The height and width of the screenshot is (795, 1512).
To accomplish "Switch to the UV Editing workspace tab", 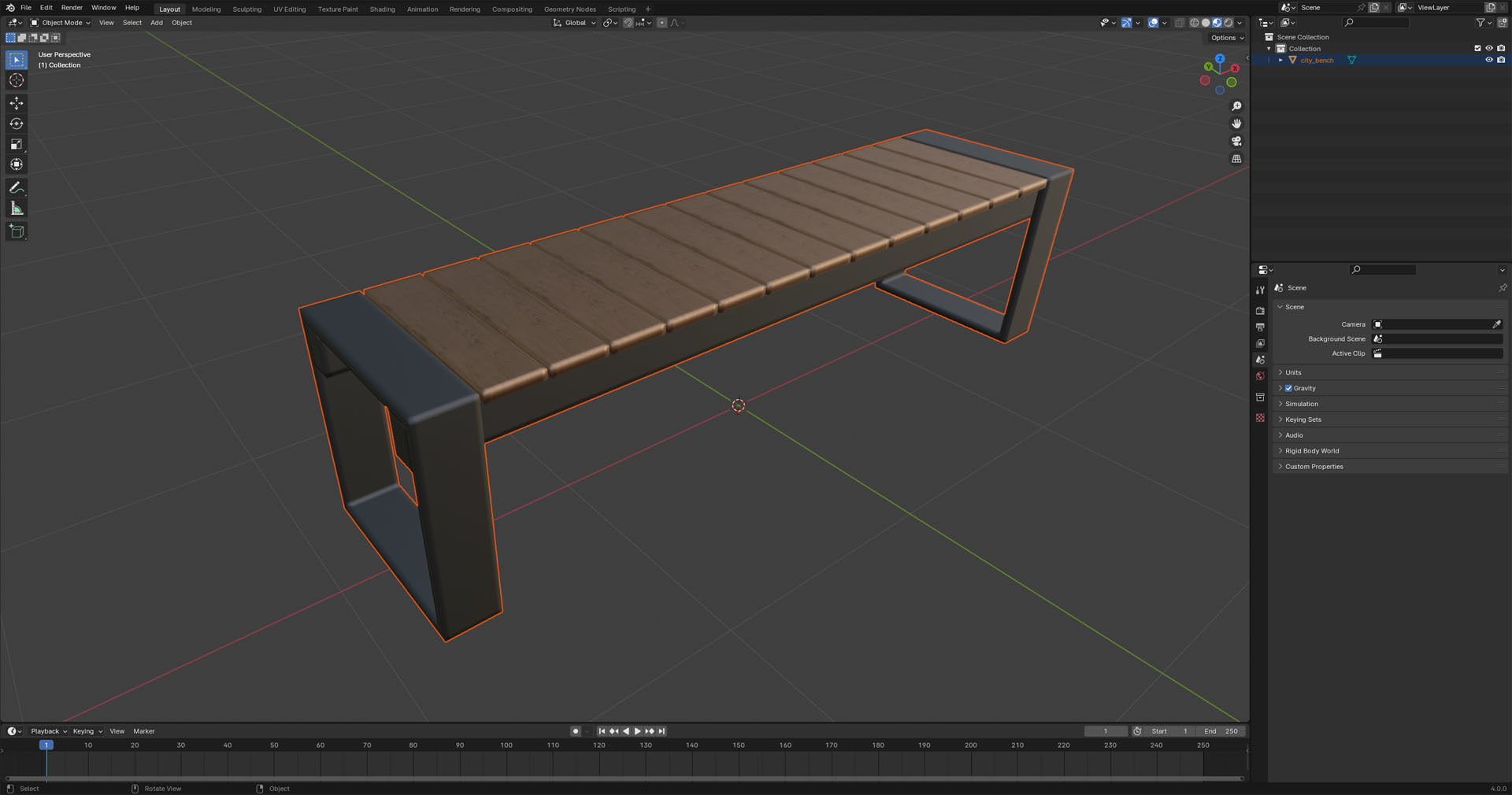I will (289, 9).
